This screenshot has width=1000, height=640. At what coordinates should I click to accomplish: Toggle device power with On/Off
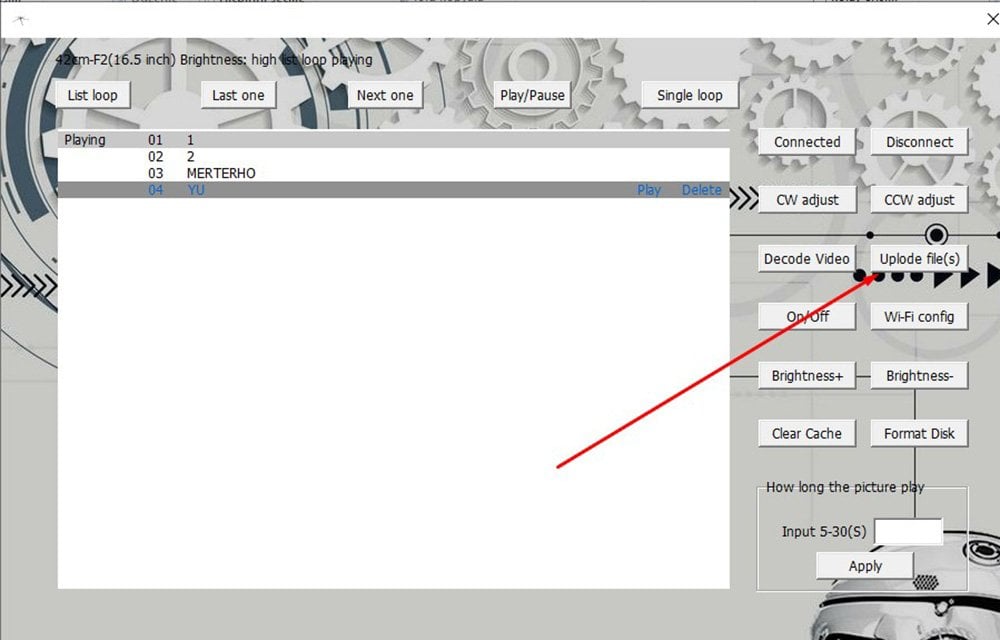807,317
